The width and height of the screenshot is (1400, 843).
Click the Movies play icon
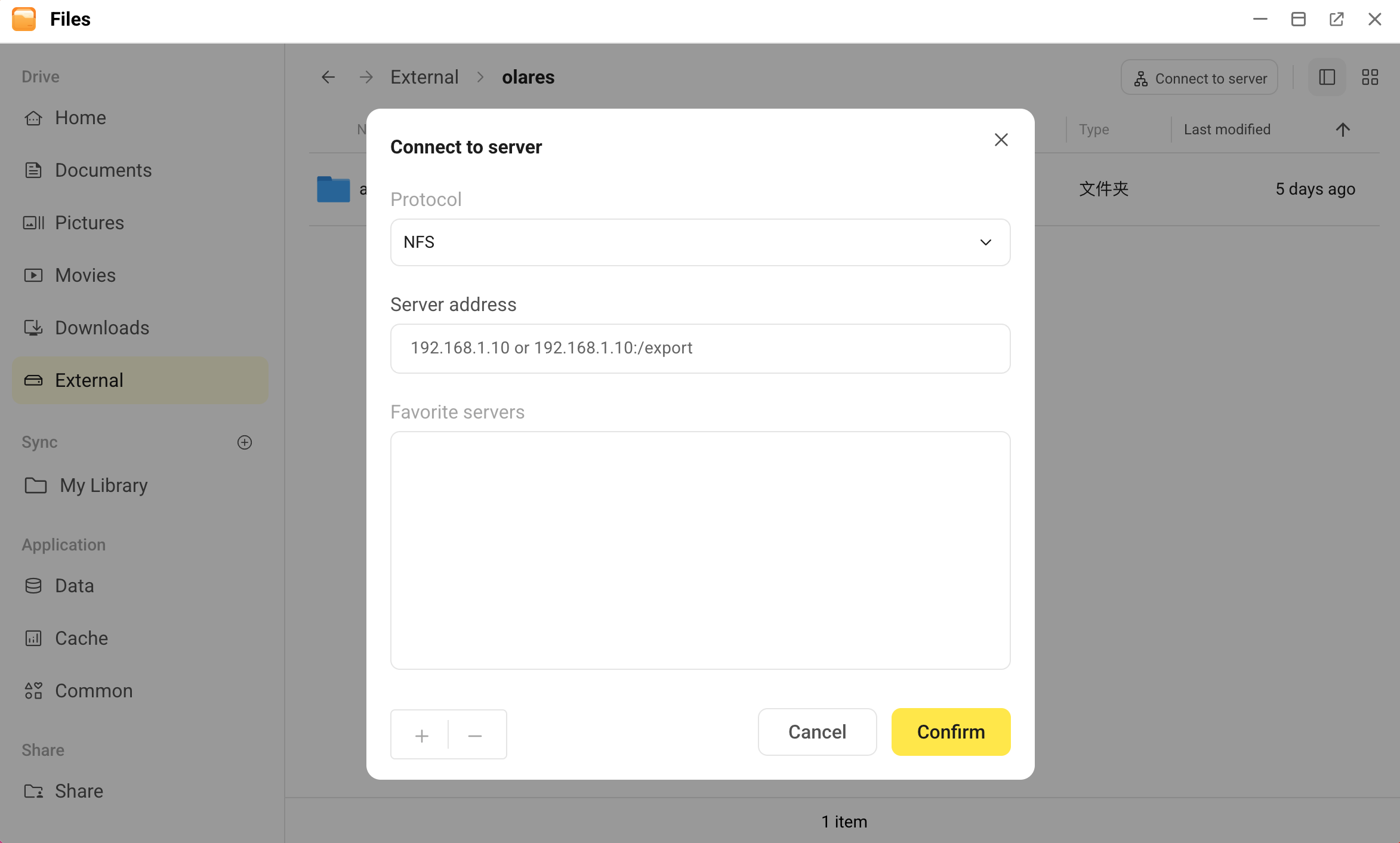click(x=33, y=275)
